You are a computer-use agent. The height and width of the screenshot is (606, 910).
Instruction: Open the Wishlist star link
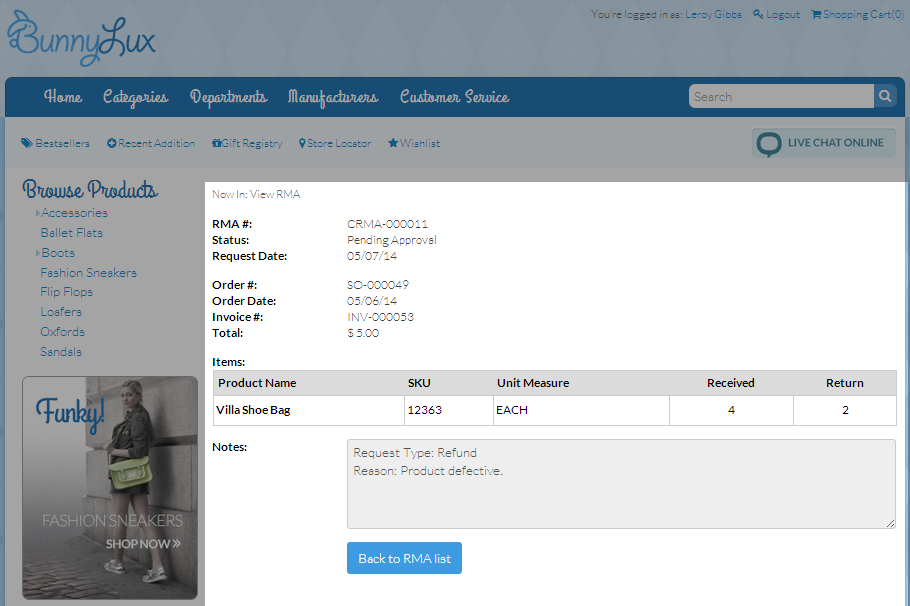[414, 143]
